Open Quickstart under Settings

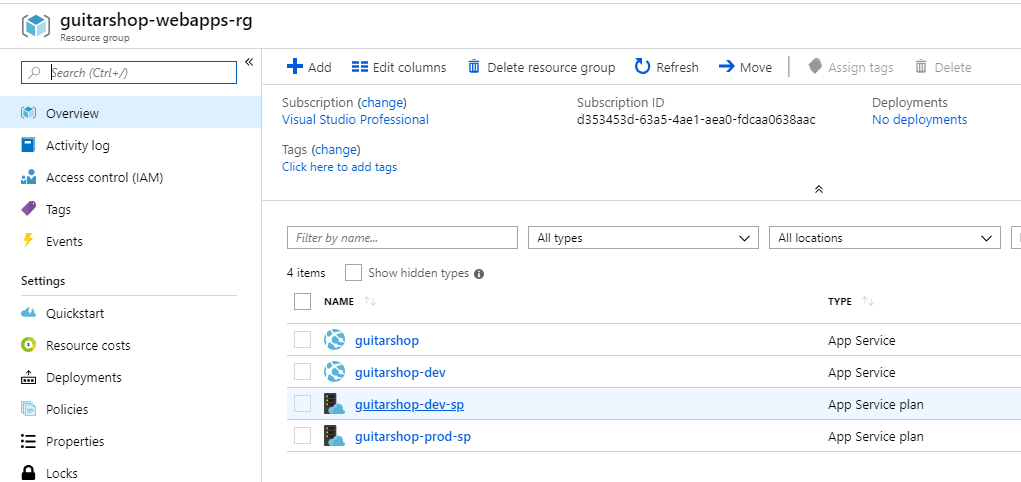coord(130,313)
